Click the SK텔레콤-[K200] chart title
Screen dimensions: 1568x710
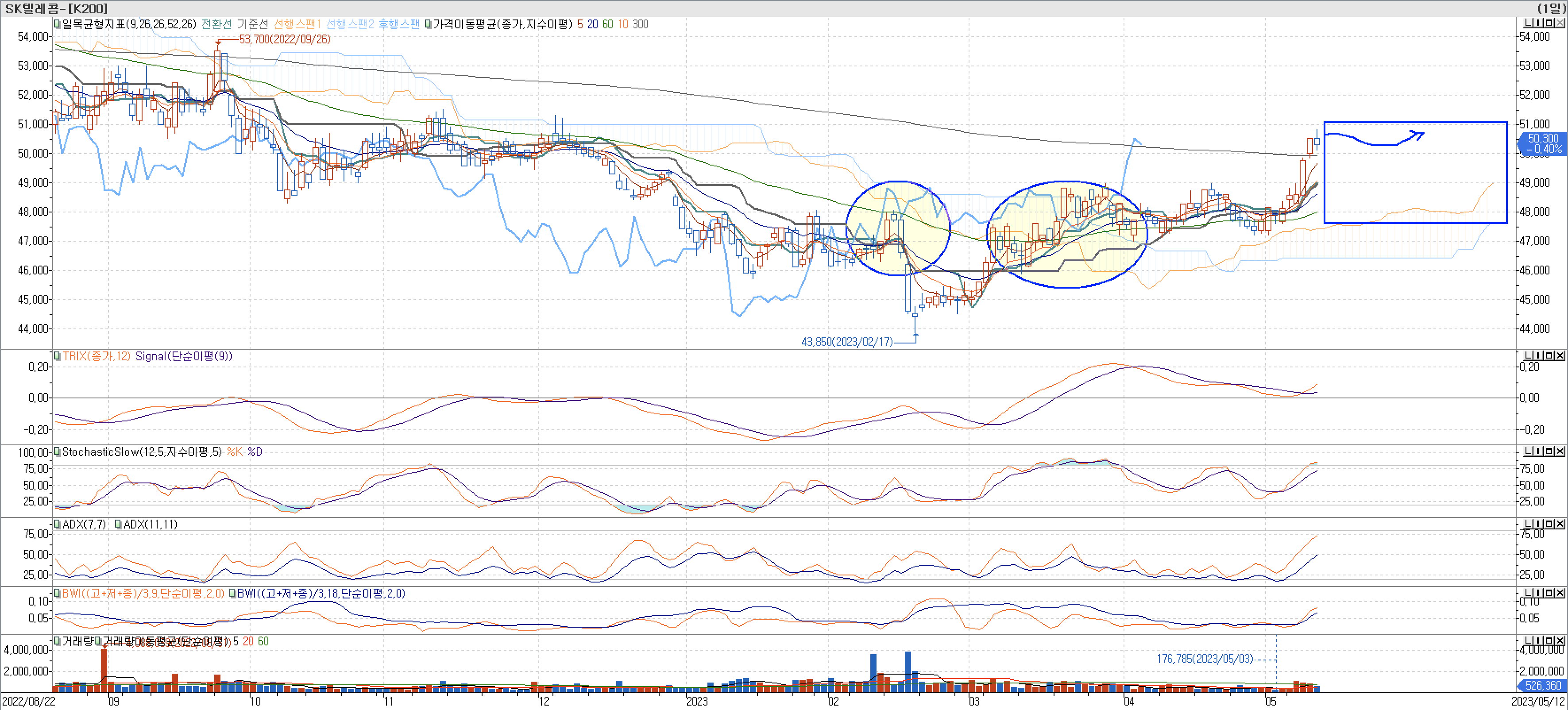pyautogui.click(x=56, y=8)
